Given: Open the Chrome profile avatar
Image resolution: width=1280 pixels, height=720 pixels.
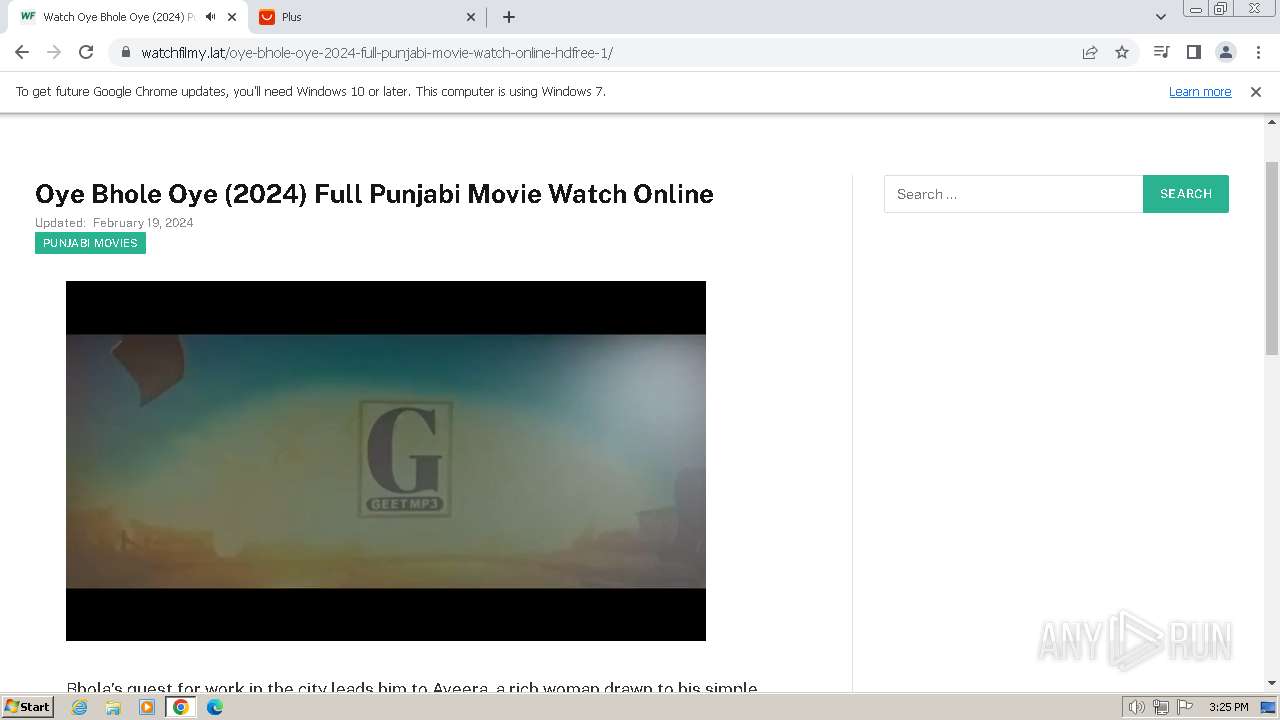Looking at the screenshot, I should 1225,53.
